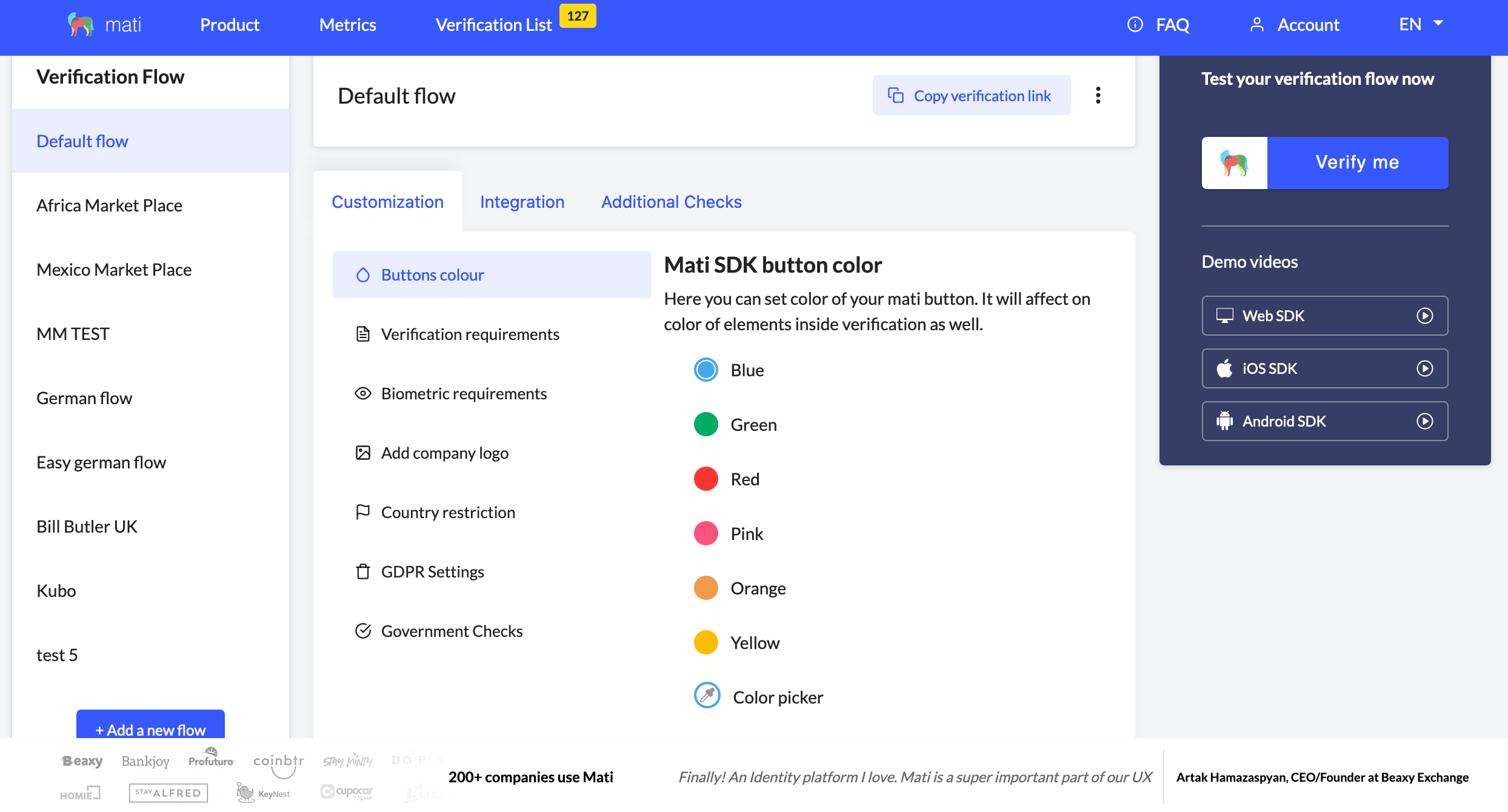This screenshot has width=1508, height=812.
Task: Open the GDPR Settings section
Action: tap(432, 572)
